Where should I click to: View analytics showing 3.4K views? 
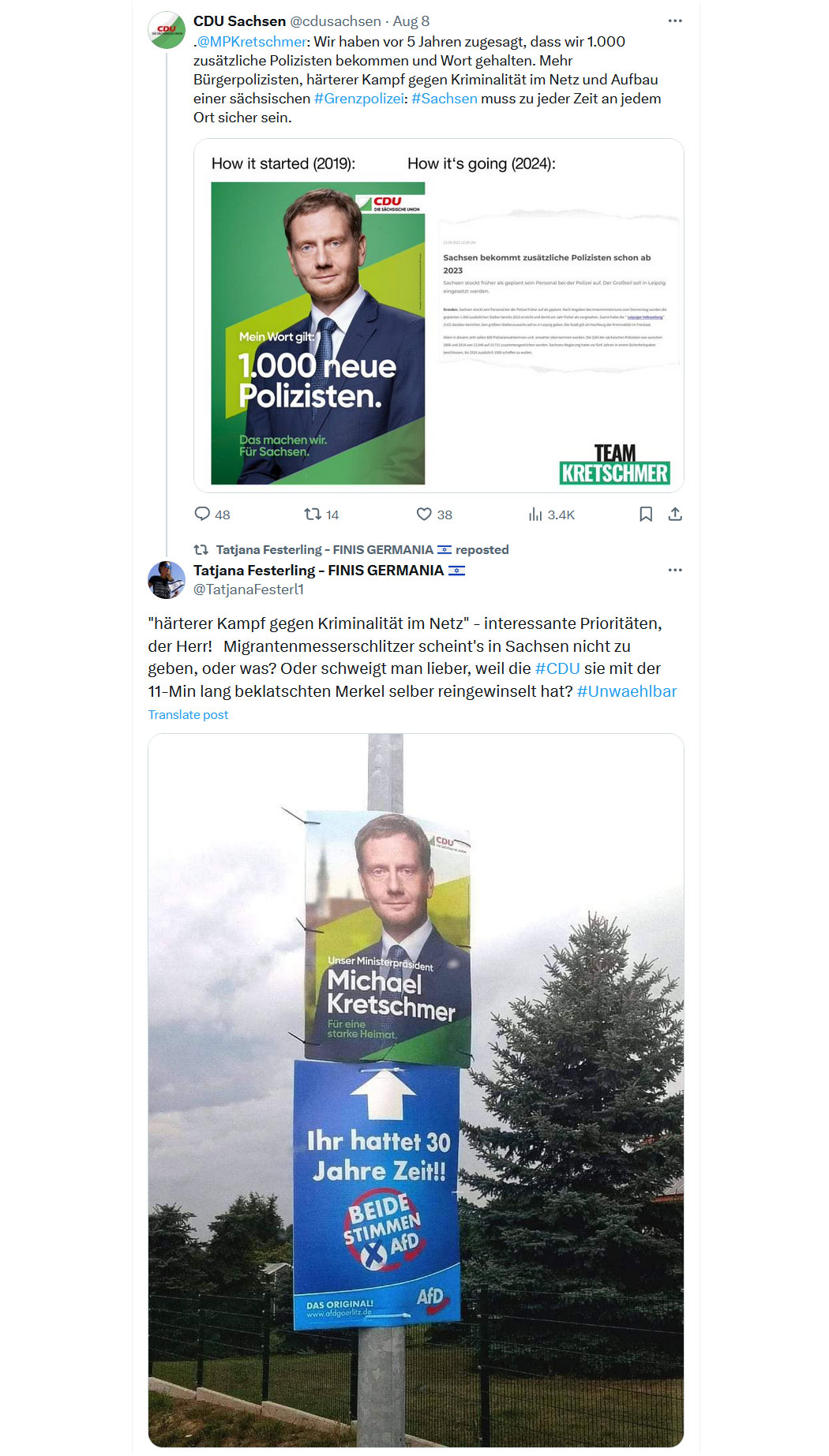pyautogui.click(x=535, y=515)
